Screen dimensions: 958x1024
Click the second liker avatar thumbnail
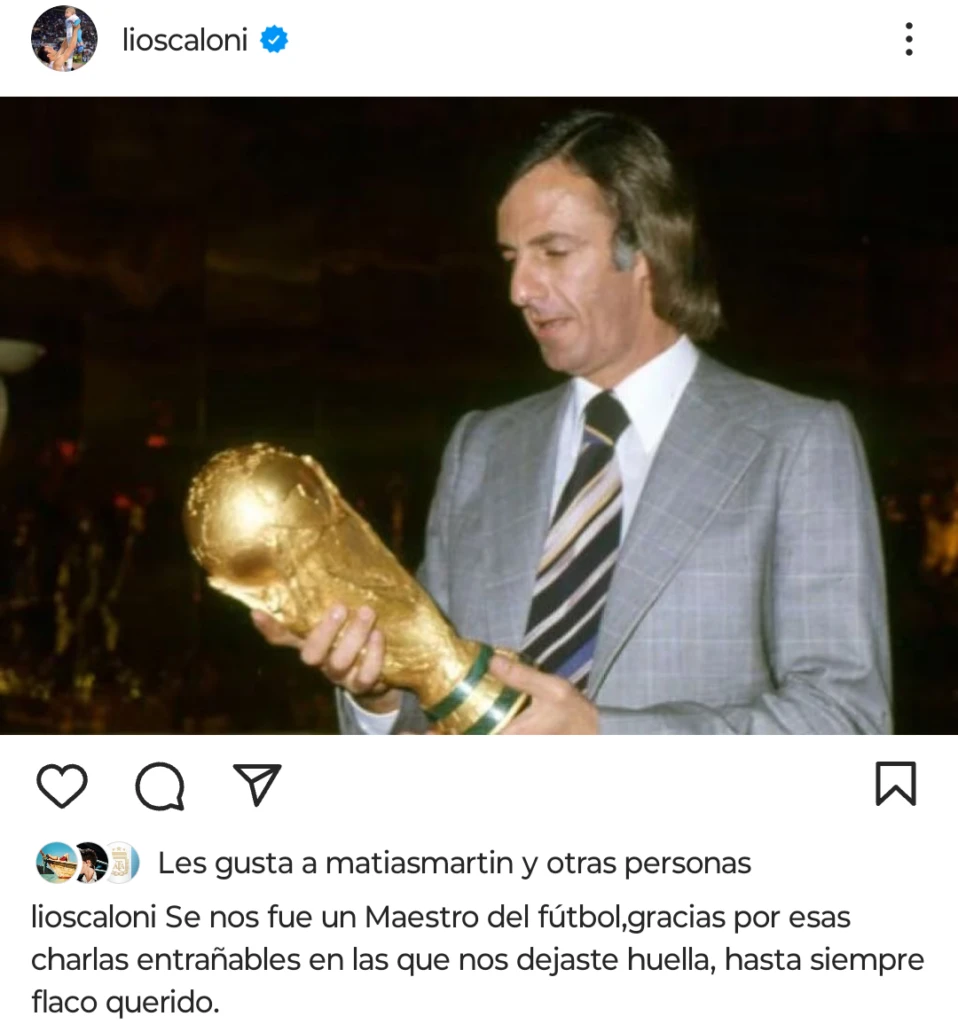[x=90, y=863]
